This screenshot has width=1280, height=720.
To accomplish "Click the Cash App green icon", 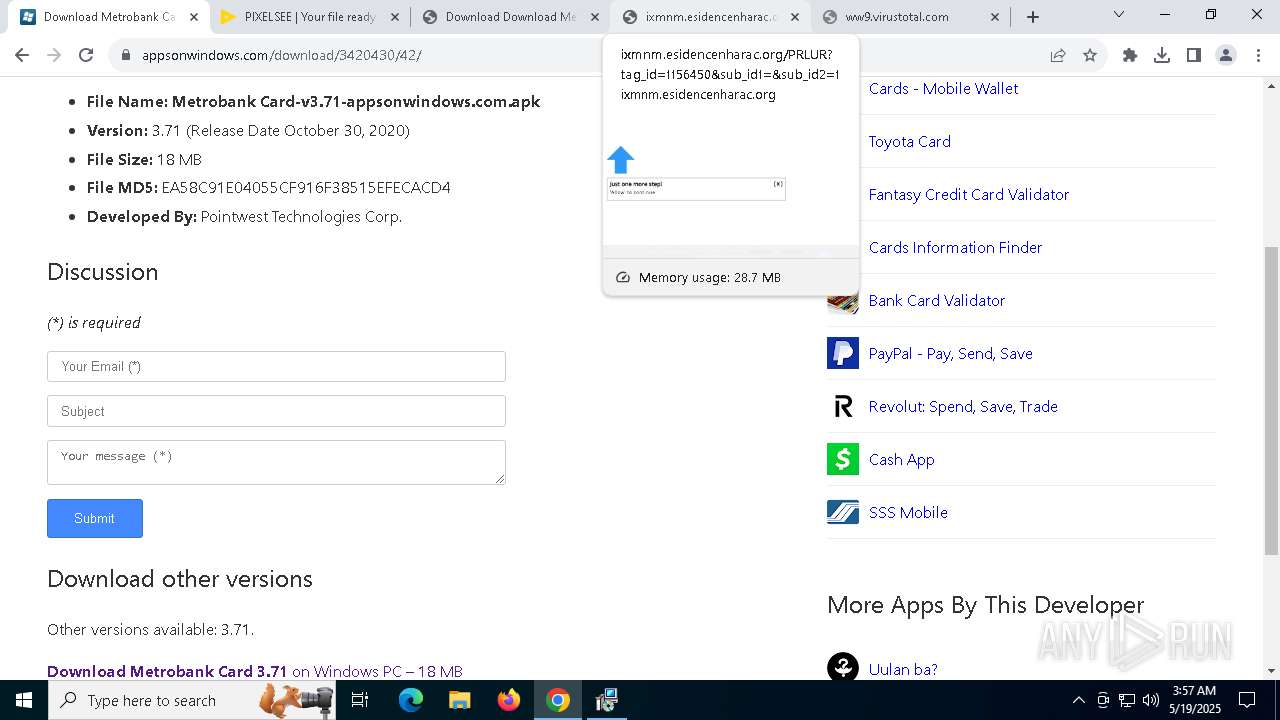I will (843, 459).
